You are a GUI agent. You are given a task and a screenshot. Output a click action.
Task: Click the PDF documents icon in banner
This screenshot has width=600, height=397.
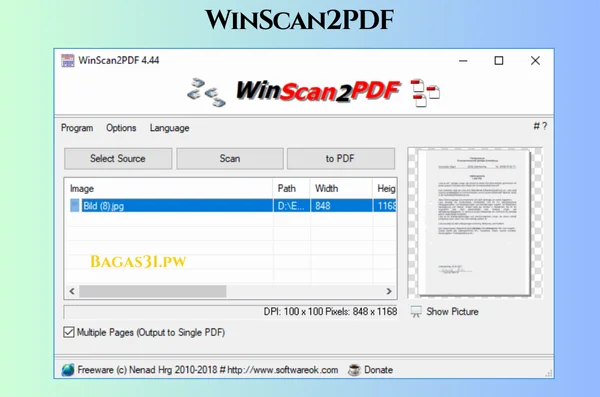point(425,93)
